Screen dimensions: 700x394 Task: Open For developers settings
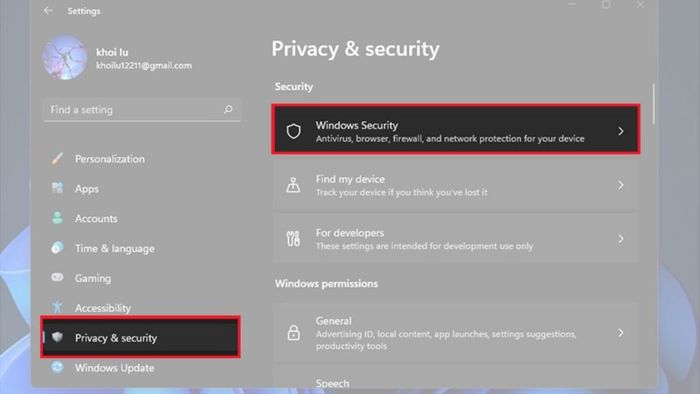(x=456, y=239)
